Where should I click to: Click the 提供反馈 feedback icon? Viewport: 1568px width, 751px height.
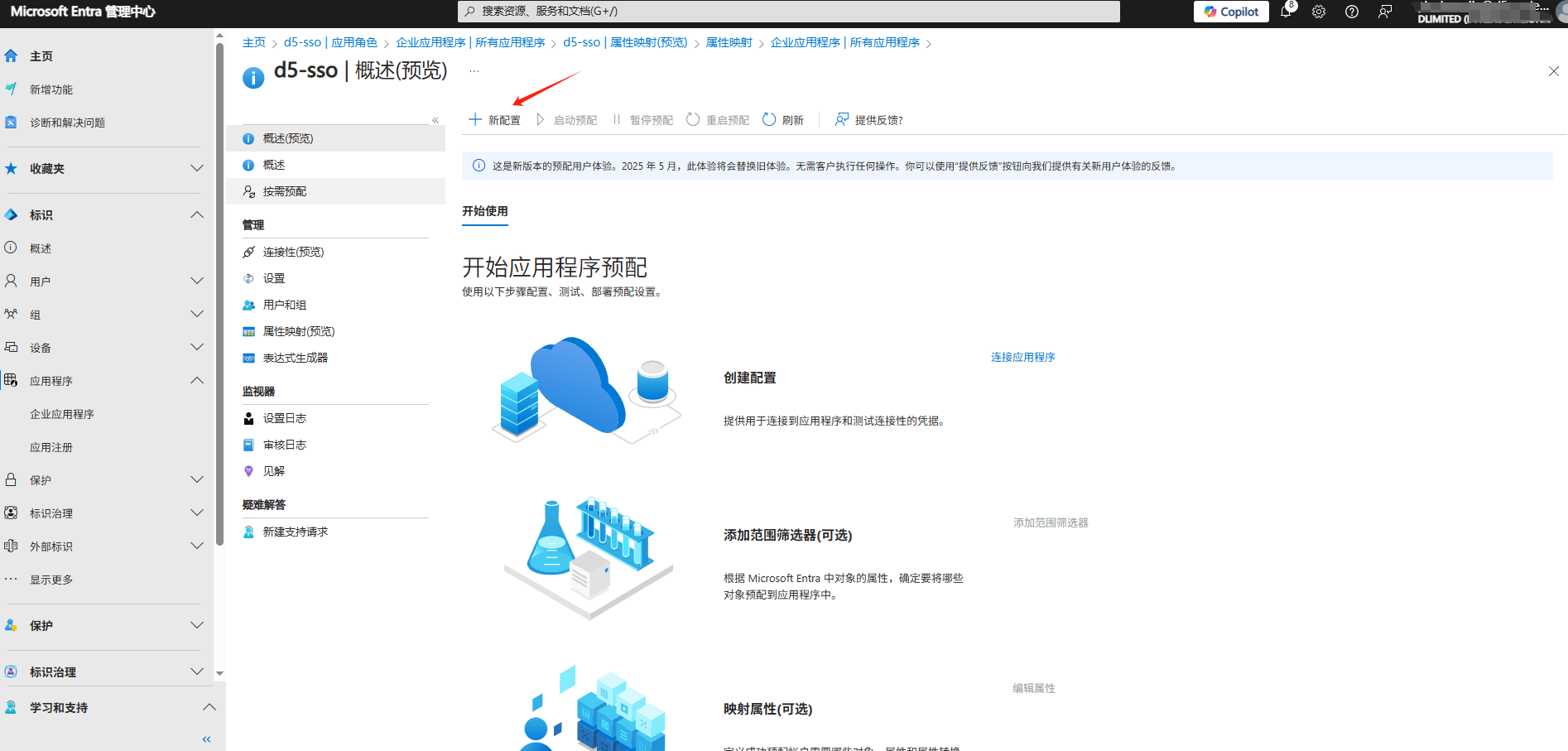pos(842,120)
